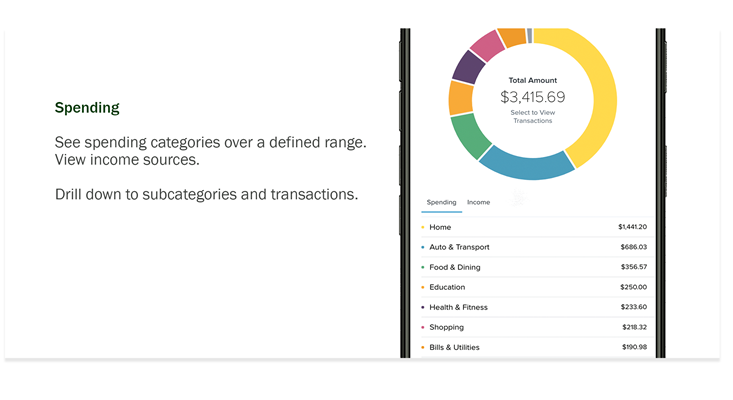Click the pink dot beside Shopping
Image resolution: width=733 pixels, height=400 pixels.
pyautogui.click(x=423, y=327)
